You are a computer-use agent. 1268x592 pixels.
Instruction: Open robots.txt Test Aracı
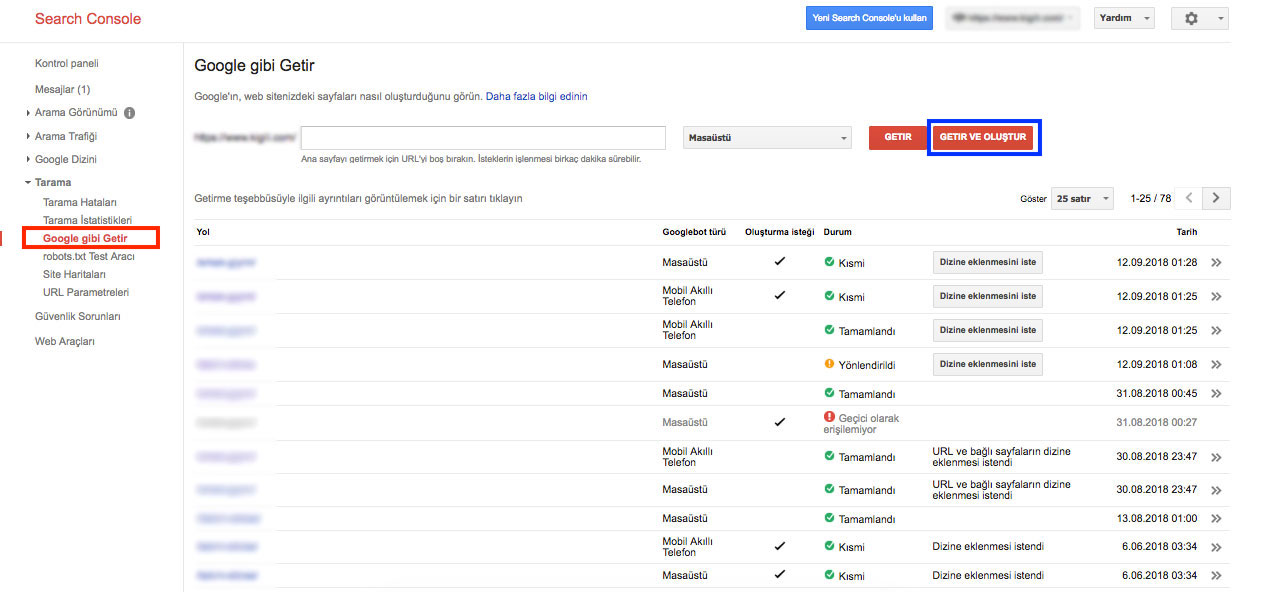click(89, 256)
